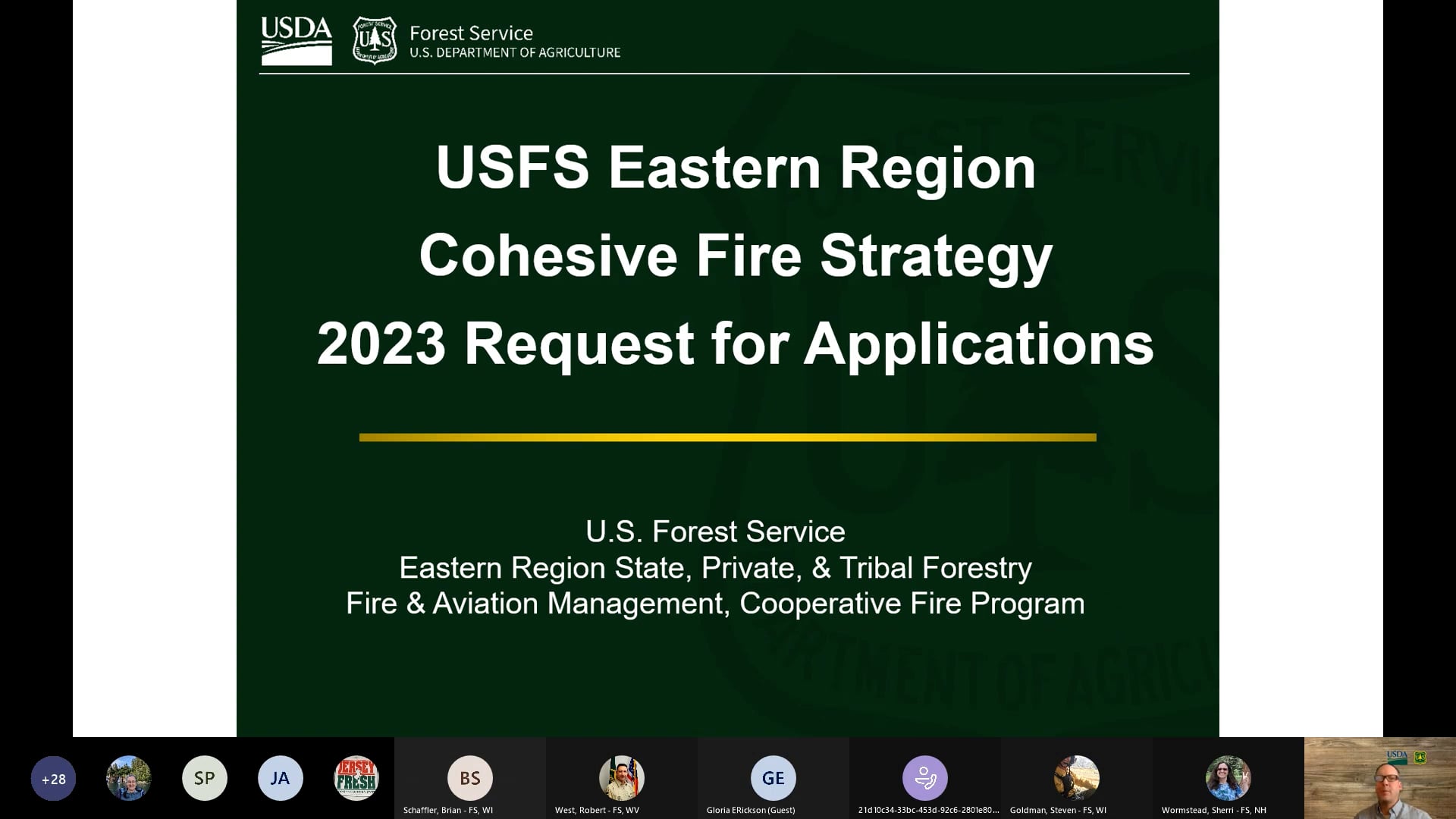Select the phone handset icon dial-in participant
Viewport: 1456px width, 819px height.
pos(924,777)
